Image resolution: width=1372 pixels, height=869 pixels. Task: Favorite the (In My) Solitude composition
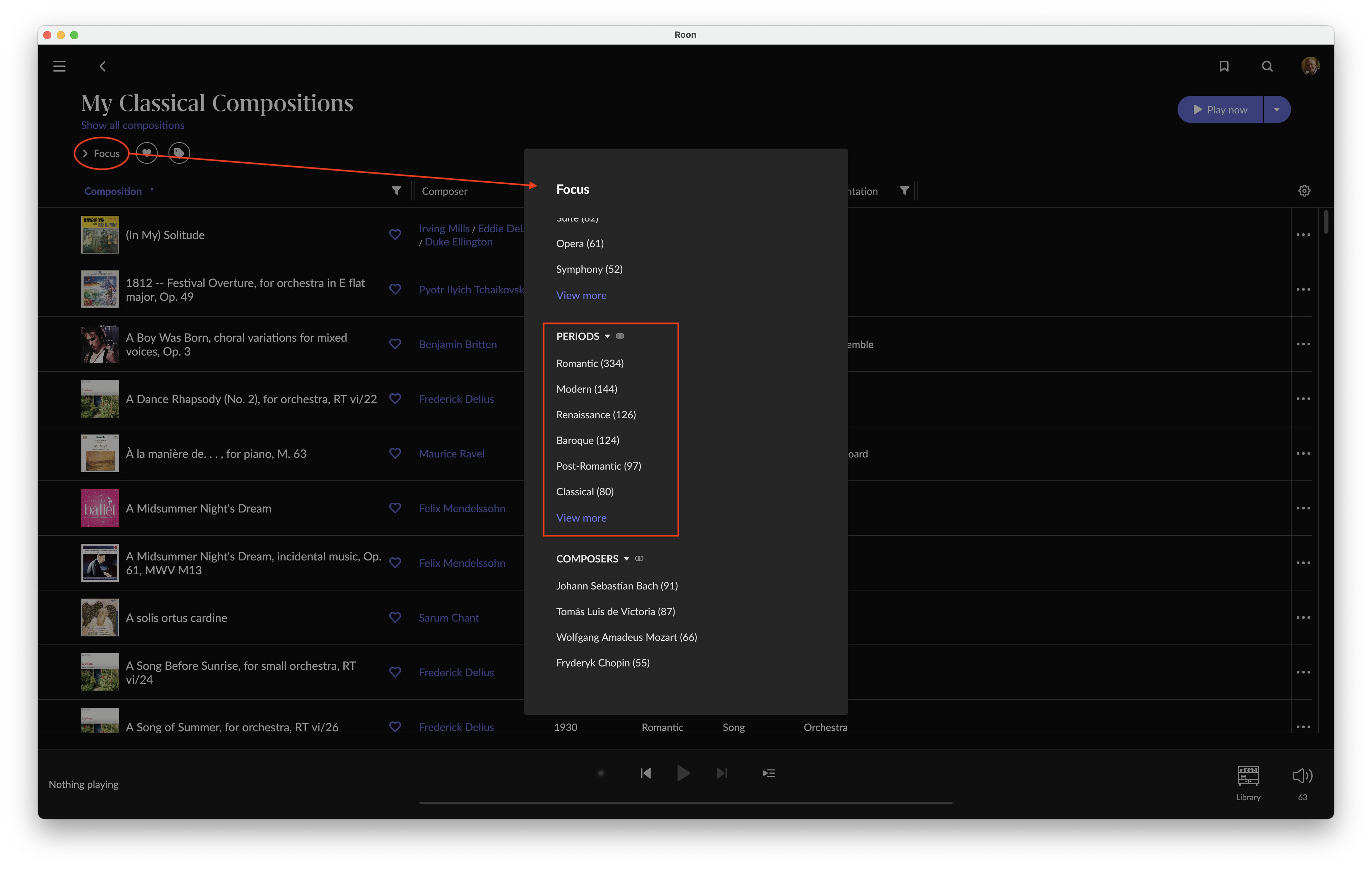(395, 235)
